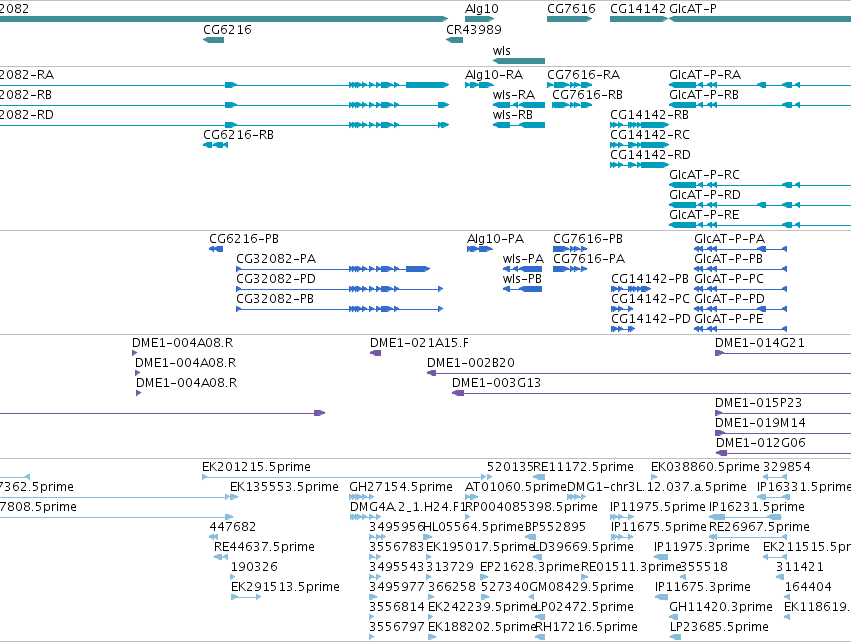The width and height of the screenshot is (851, 642).
Task: Select the Alg10 gene label
Action: click(x=481, y=9)
